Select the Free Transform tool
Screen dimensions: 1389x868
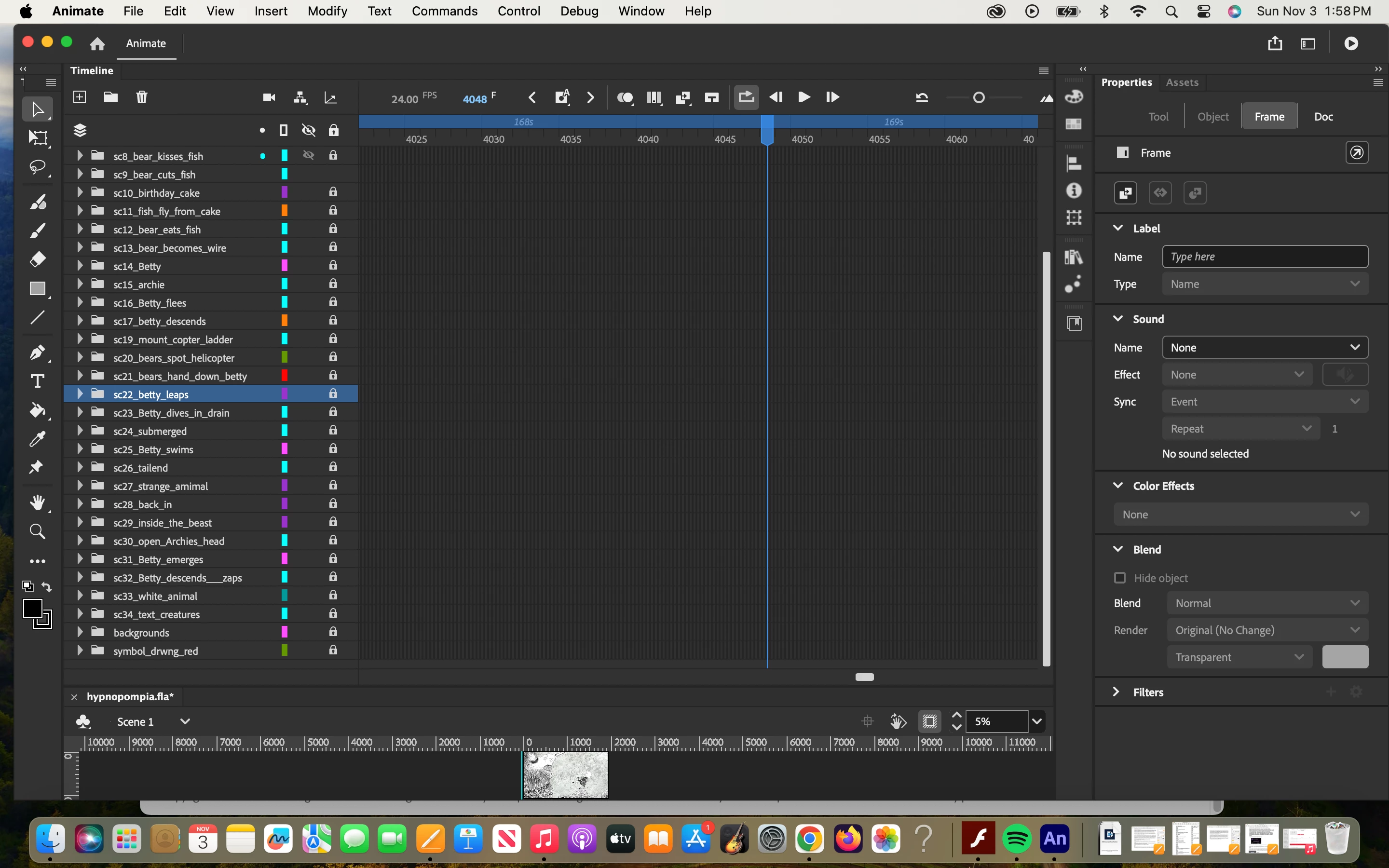point(38,138)
